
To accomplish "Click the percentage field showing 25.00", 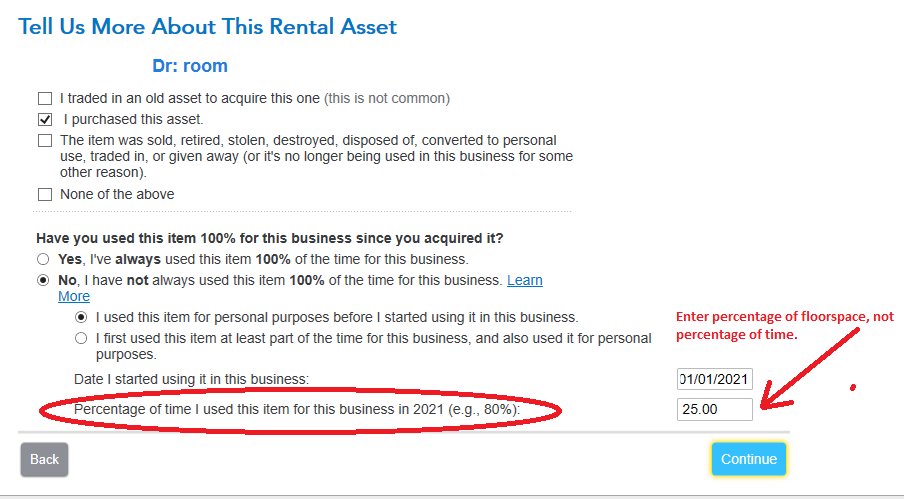I will click(715, 410).
